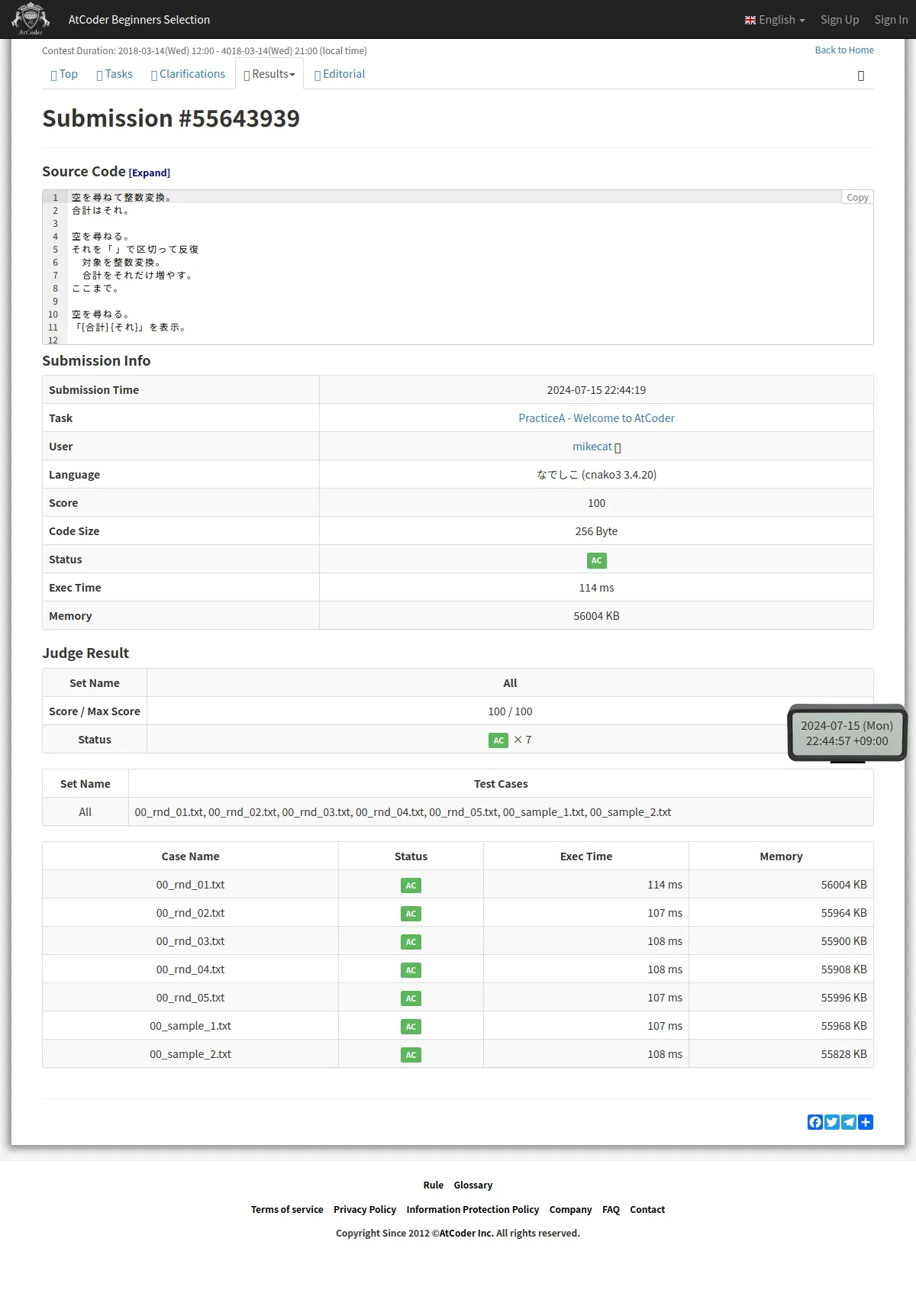Open PracticeA - Welcome to AtCoder task
Viewport: 916px width, 1316px height.
[596, 418]
